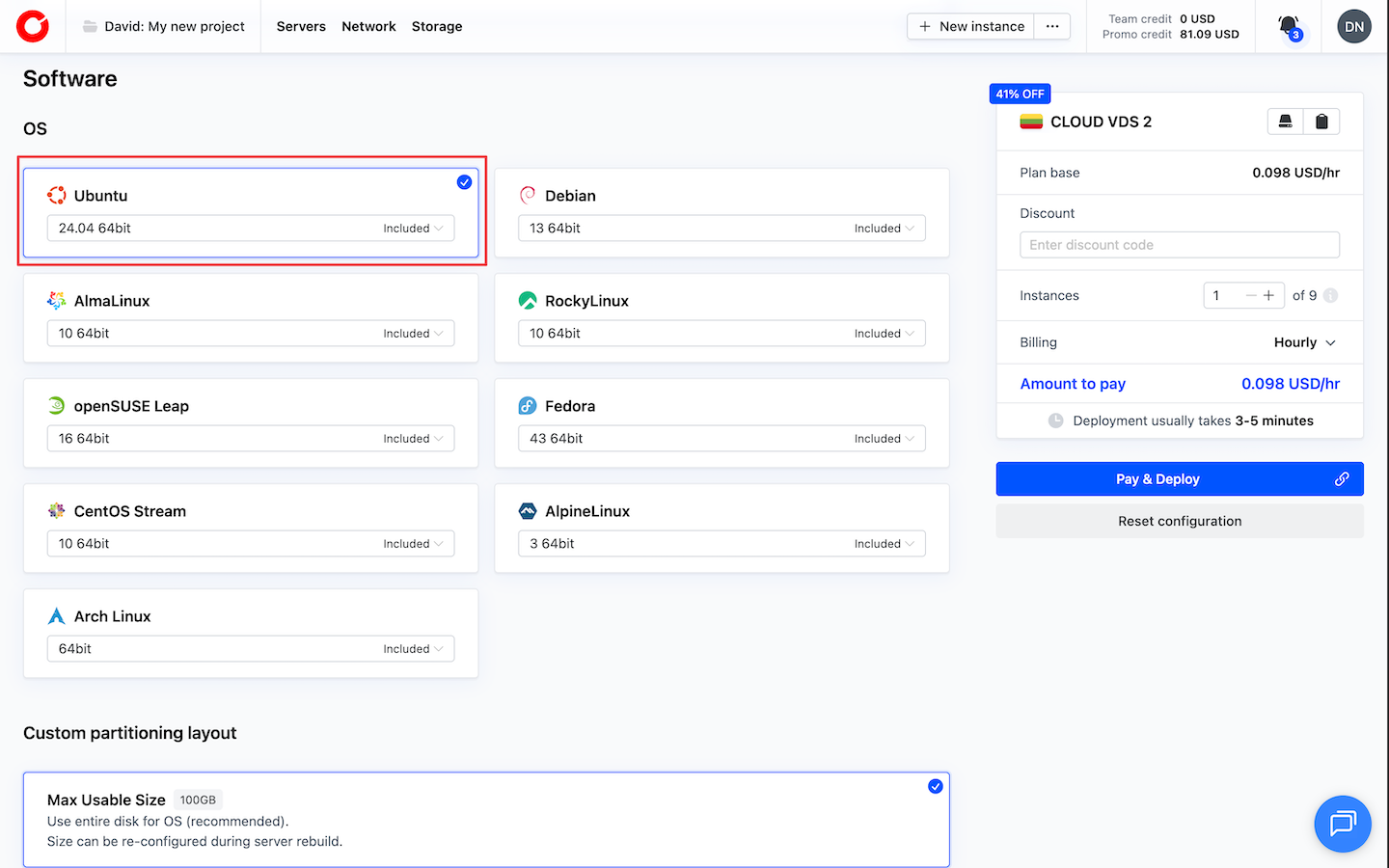
Task: Click the clipboard icon beside CLOUD VDS 2
Action: pos(1321,122)
